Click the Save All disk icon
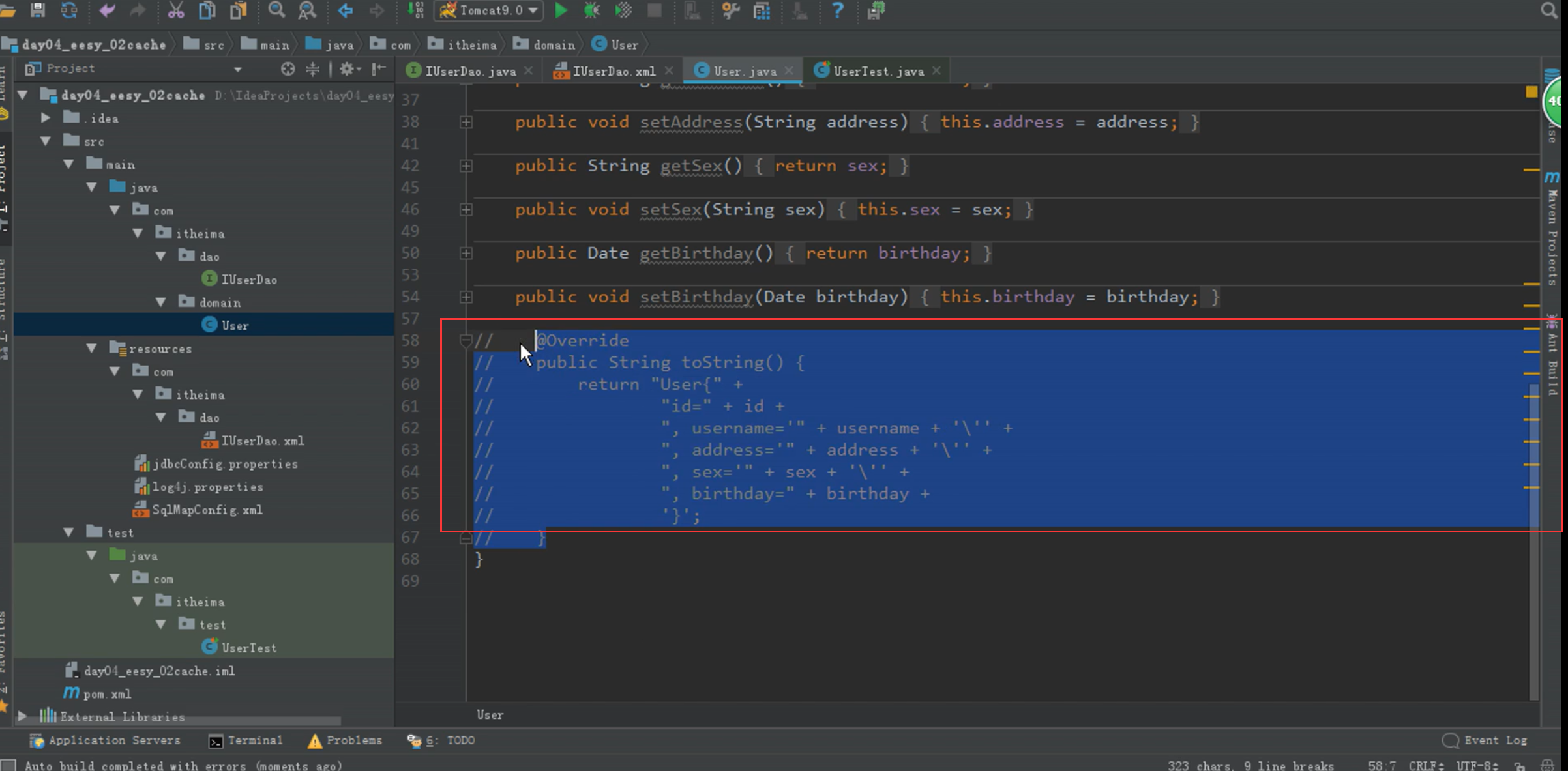Viewport: 1568px width, 771px height. [38, 10]
